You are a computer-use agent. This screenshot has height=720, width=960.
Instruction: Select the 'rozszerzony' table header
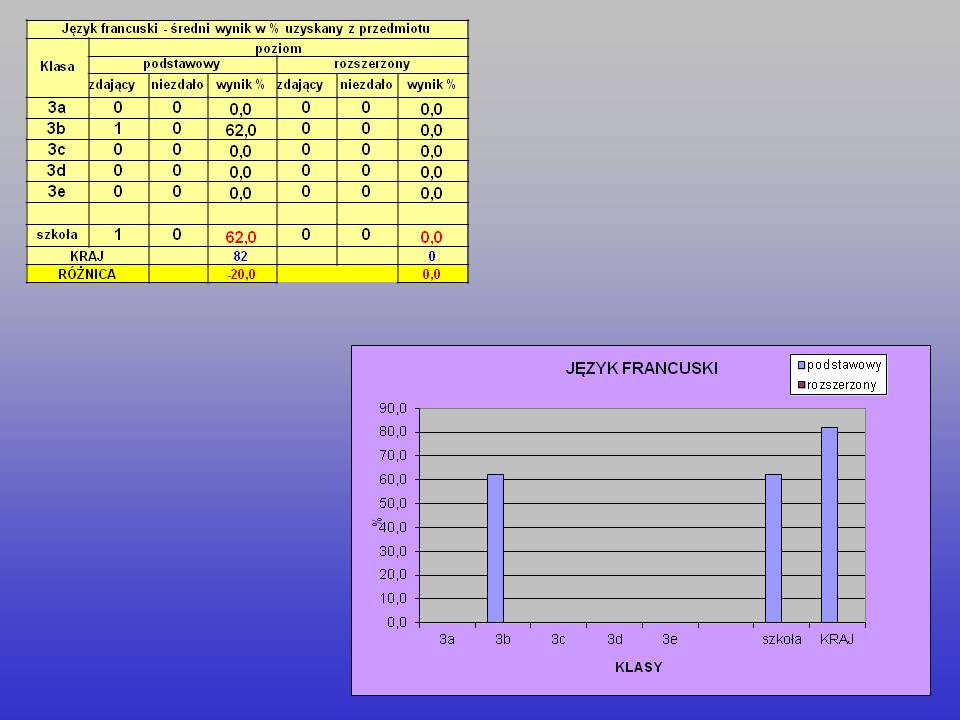[x=372, y=64]
